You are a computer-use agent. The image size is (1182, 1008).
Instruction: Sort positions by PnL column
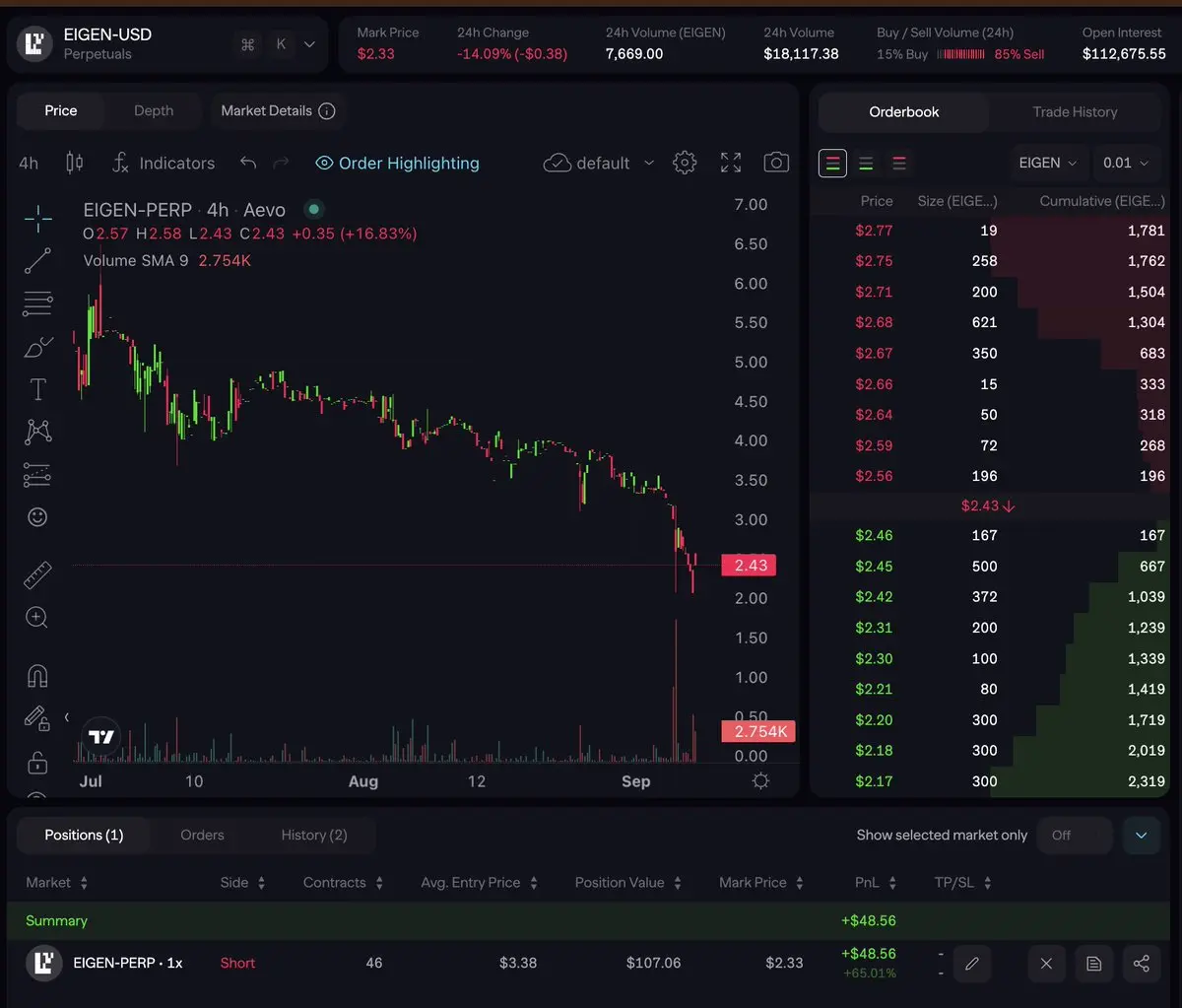(x=876, y=883)
